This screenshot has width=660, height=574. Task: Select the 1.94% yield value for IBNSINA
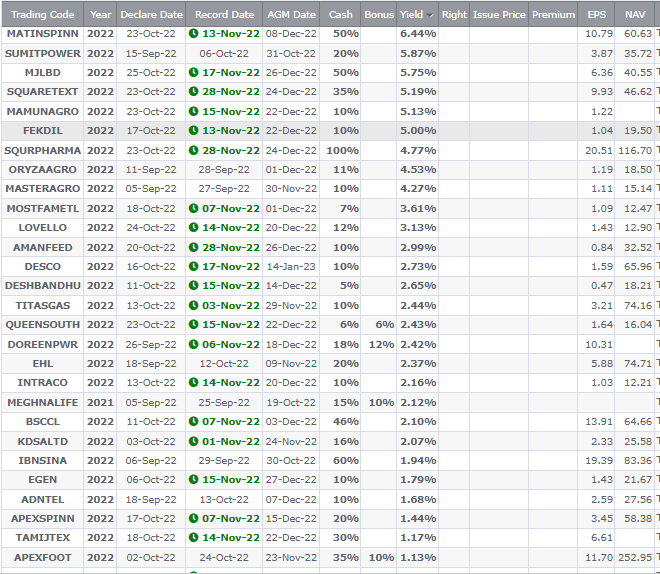pyautogui.click(x=418, y=460)
